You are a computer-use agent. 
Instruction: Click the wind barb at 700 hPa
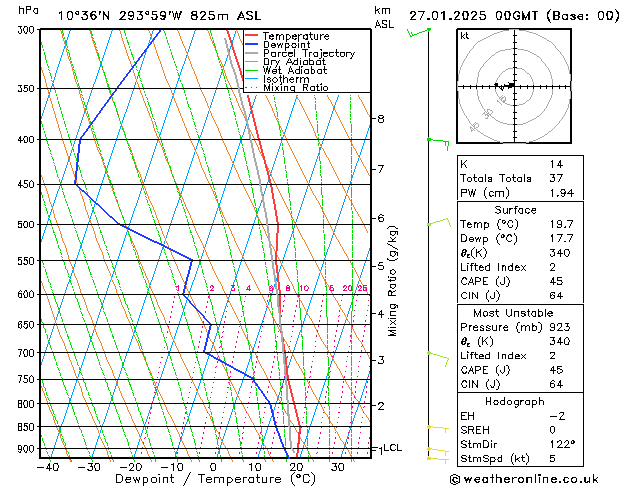point(438,358)
